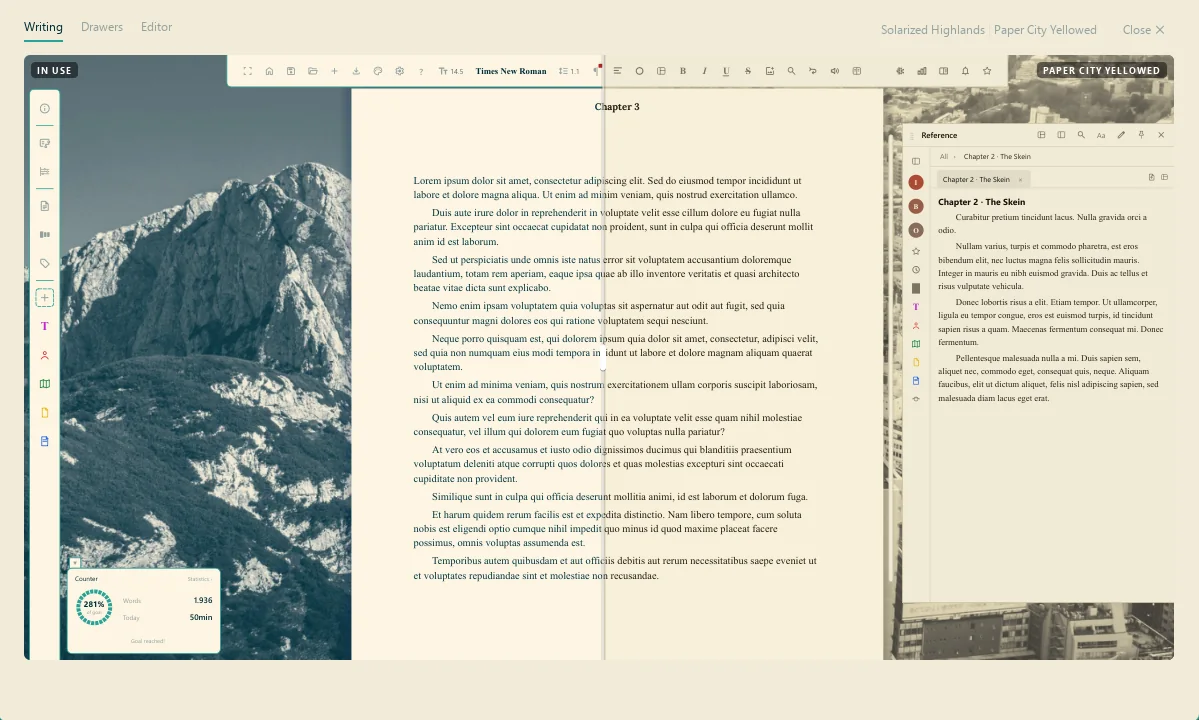Click 'All' in the Reference breadcrumb
1199x720 pixels.
[944, 157]
